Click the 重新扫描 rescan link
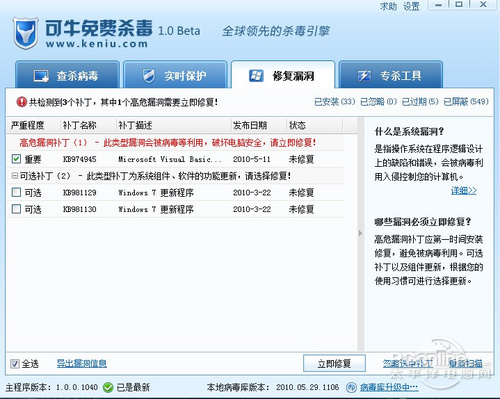Image resolution: width=500 pixels, height=399 pixels. coord(466,364)
